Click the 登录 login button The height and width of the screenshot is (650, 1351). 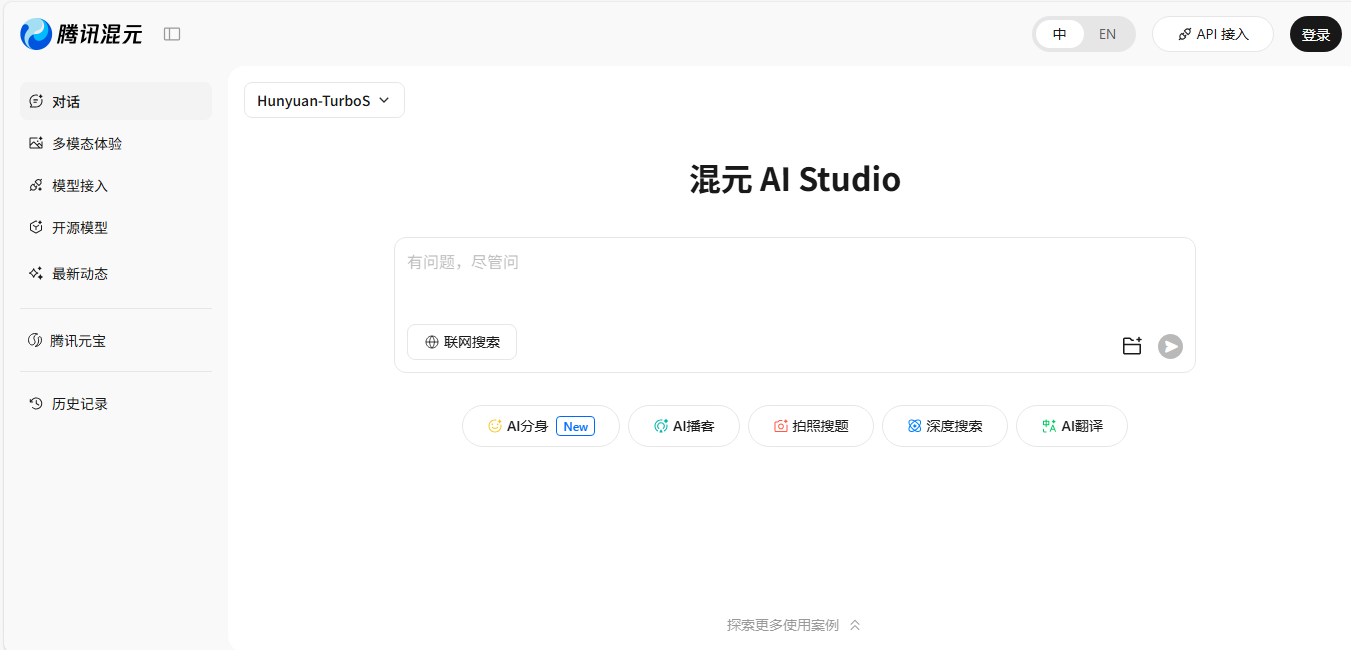1315,34
